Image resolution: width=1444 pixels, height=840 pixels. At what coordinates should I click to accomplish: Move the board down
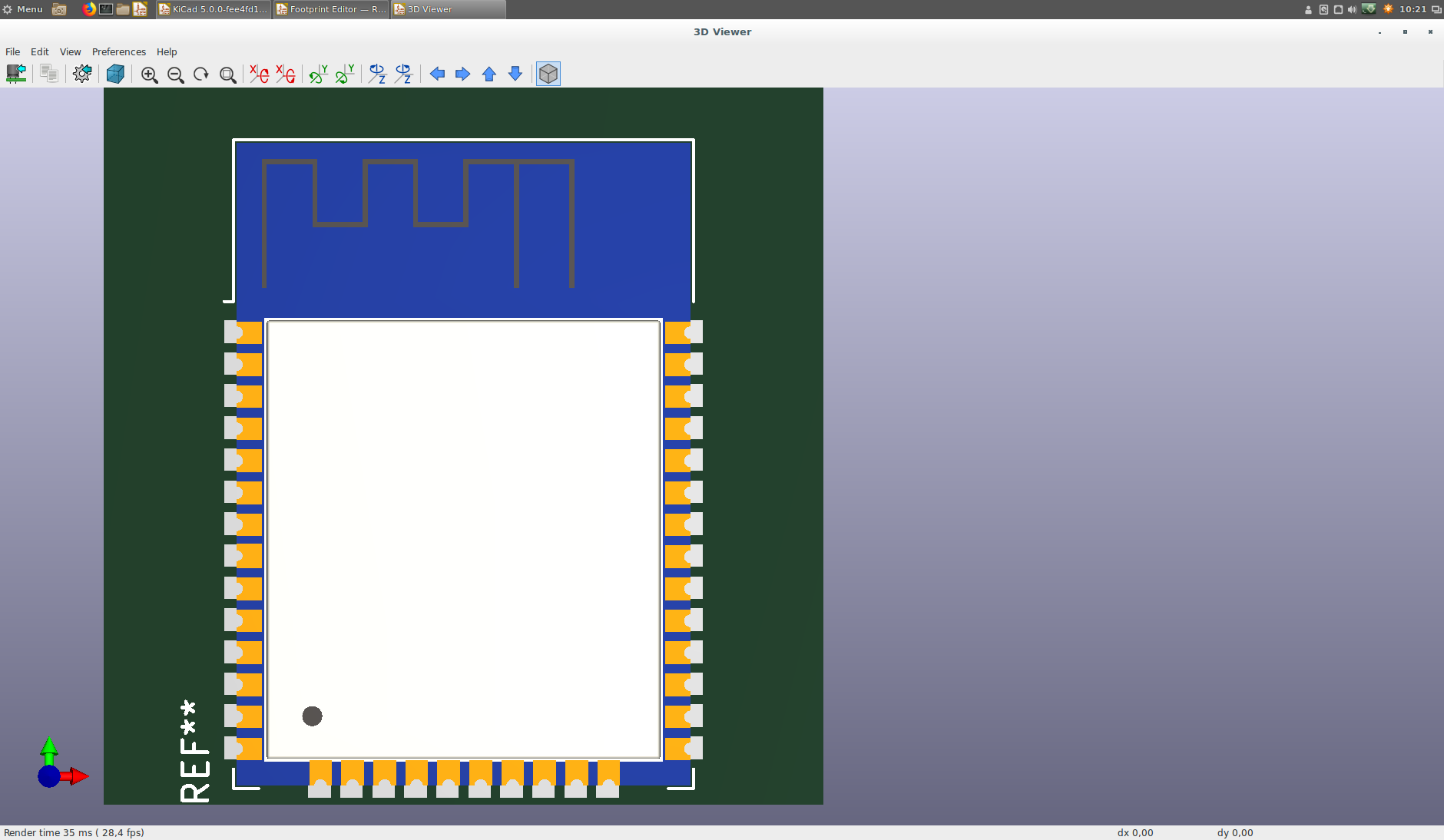tap(513, 74)
